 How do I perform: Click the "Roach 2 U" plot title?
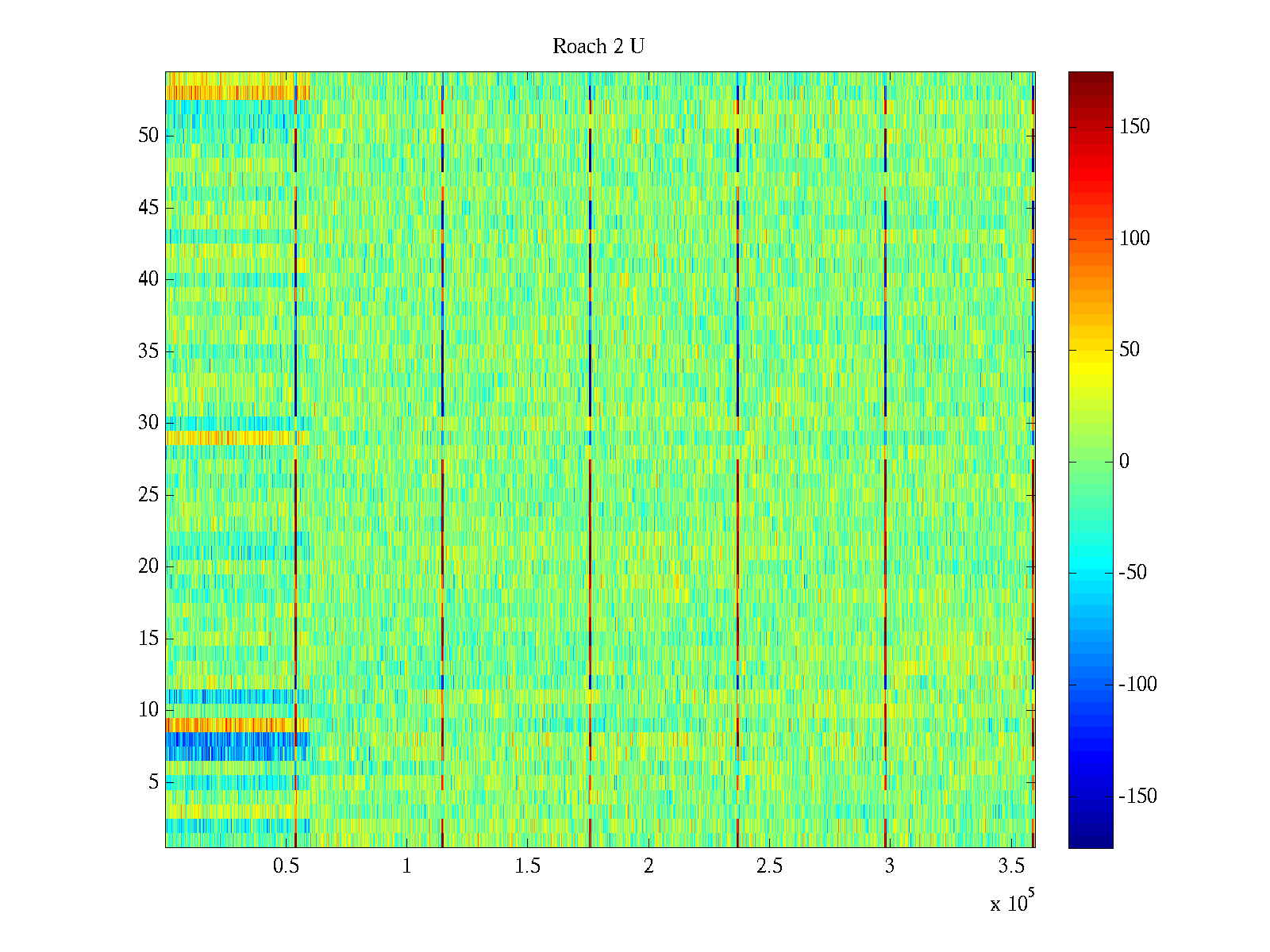click(x=598, y=47)
